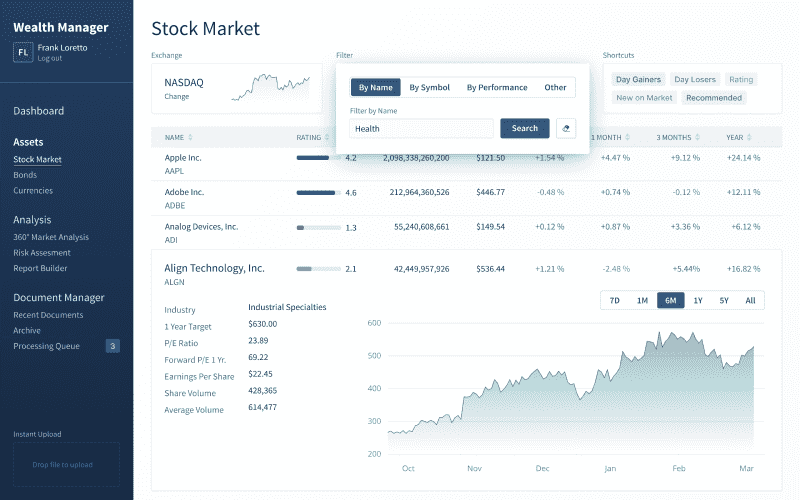Switch to the By Symbol filter tab
This screenshot has width=800, height=500.
tap(429, 87)
